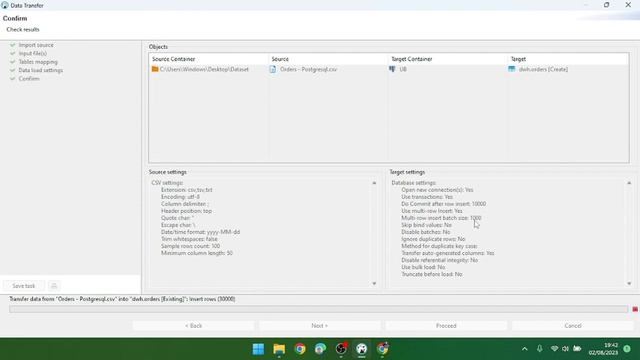The width and height of the screenshot is (640, 360).
Task: Click the Transfer data status message
Action: [x=122, y=299]
